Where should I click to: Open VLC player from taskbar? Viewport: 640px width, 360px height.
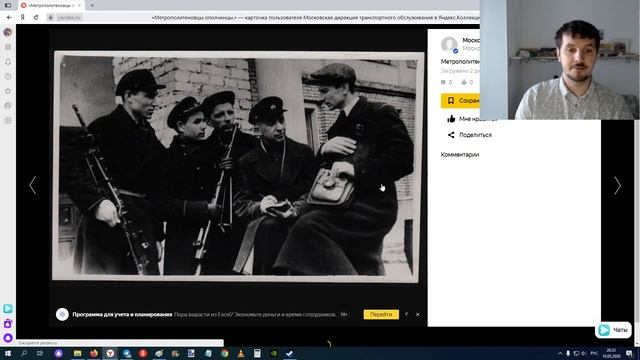(241, 353)
